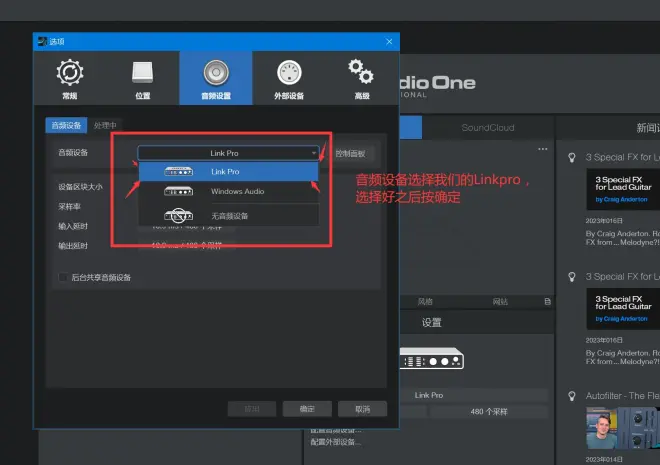This screenshot has width=660, height=465.
Task: Click the audio interface icon under 设置
Action: pos(431,359)
